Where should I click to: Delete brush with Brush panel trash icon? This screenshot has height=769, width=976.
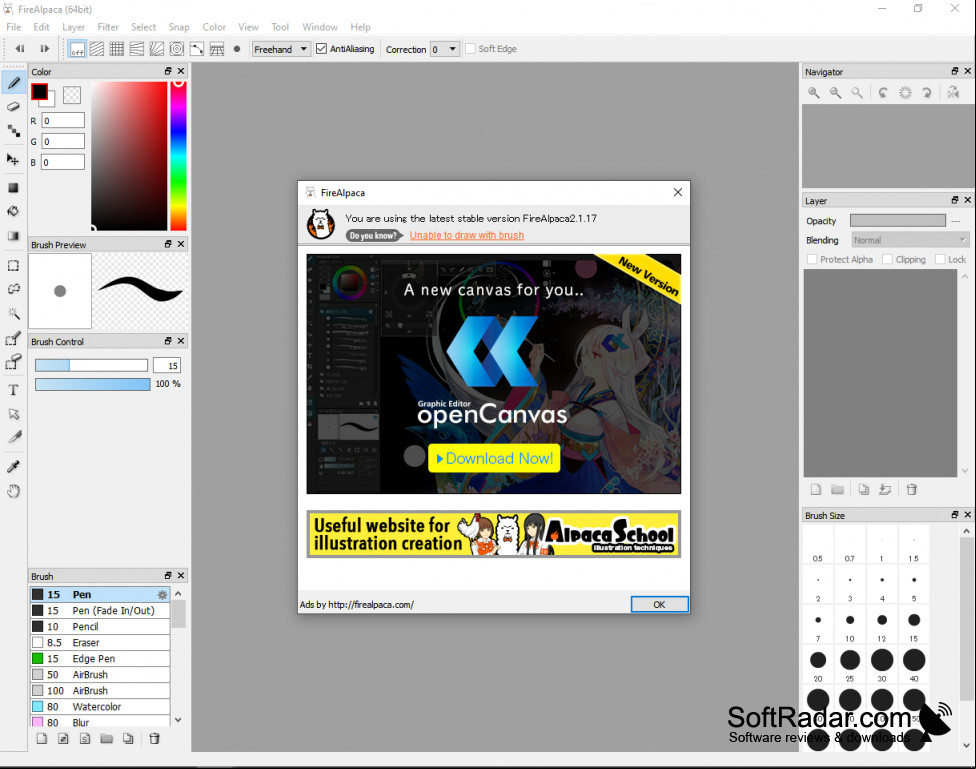point(154,738)
